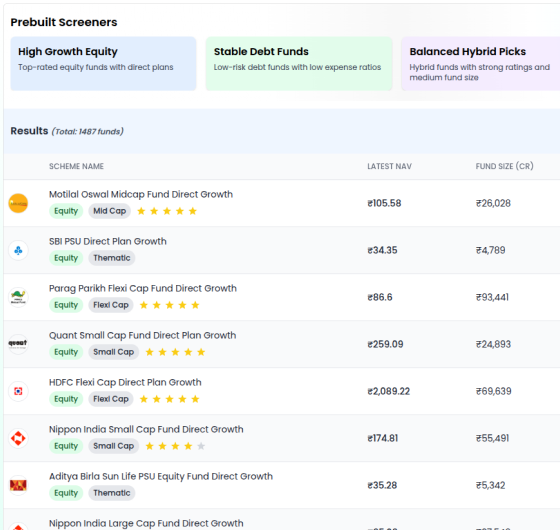
Task: Click the fund size ₹5,342
Action: 490,485
